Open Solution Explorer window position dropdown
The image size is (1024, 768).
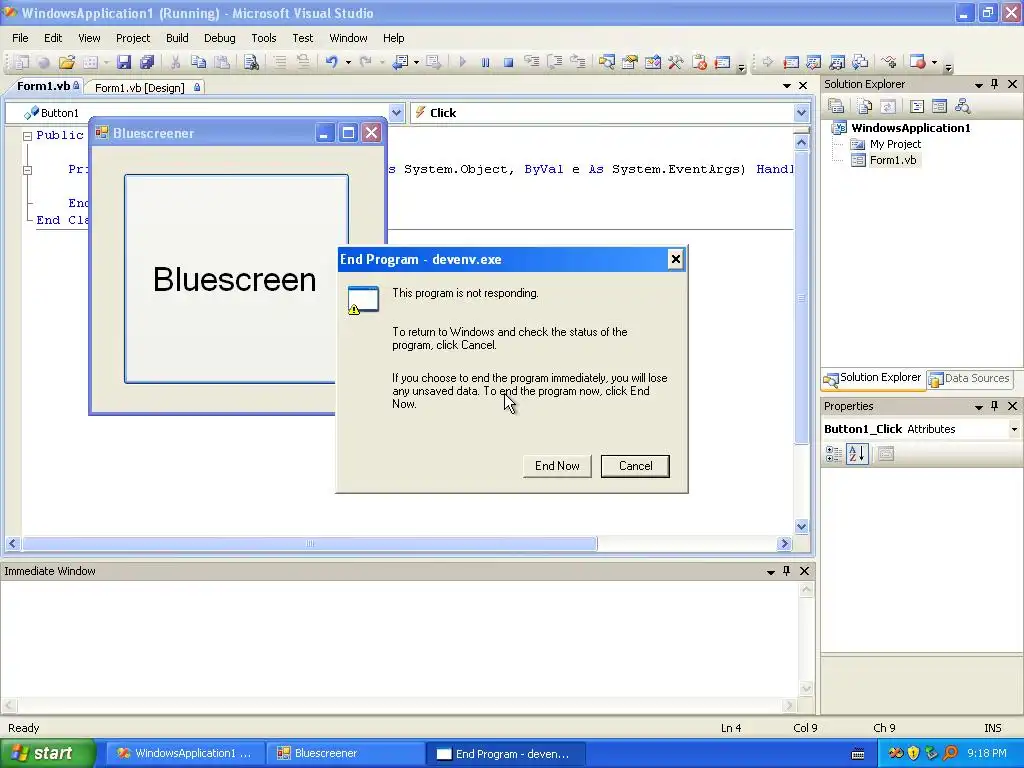(978, 84)
